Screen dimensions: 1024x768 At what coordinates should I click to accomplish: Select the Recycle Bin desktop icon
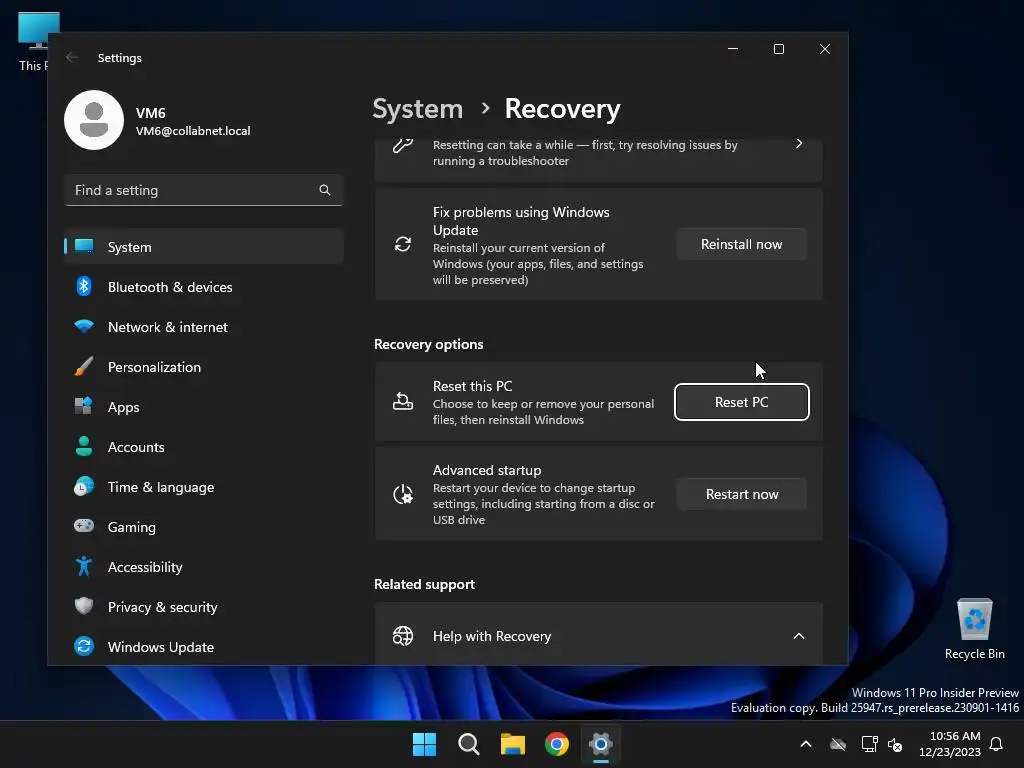point(974,629)
